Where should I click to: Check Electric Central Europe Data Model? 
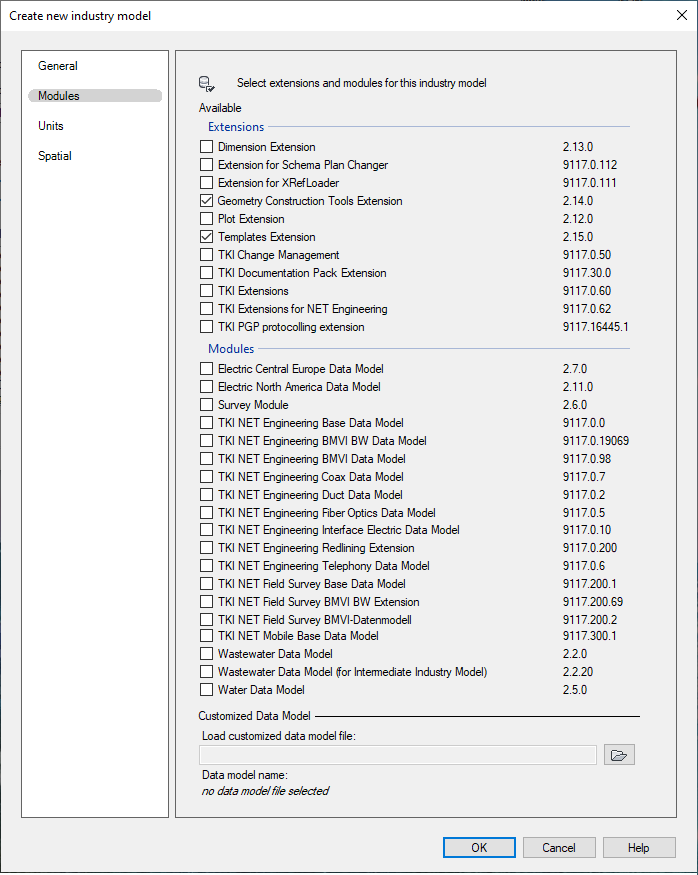206,369
